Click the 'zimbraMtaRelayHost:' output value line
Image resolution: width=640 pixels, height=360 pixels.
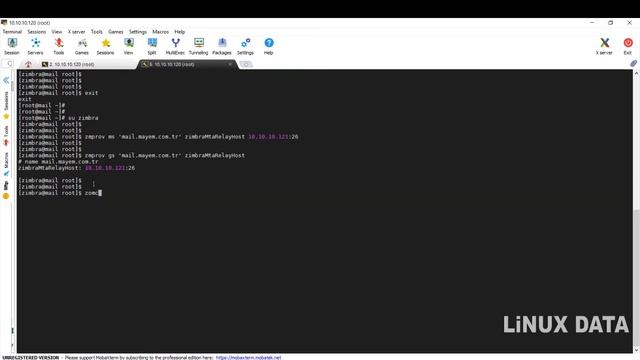coord(76,168)
